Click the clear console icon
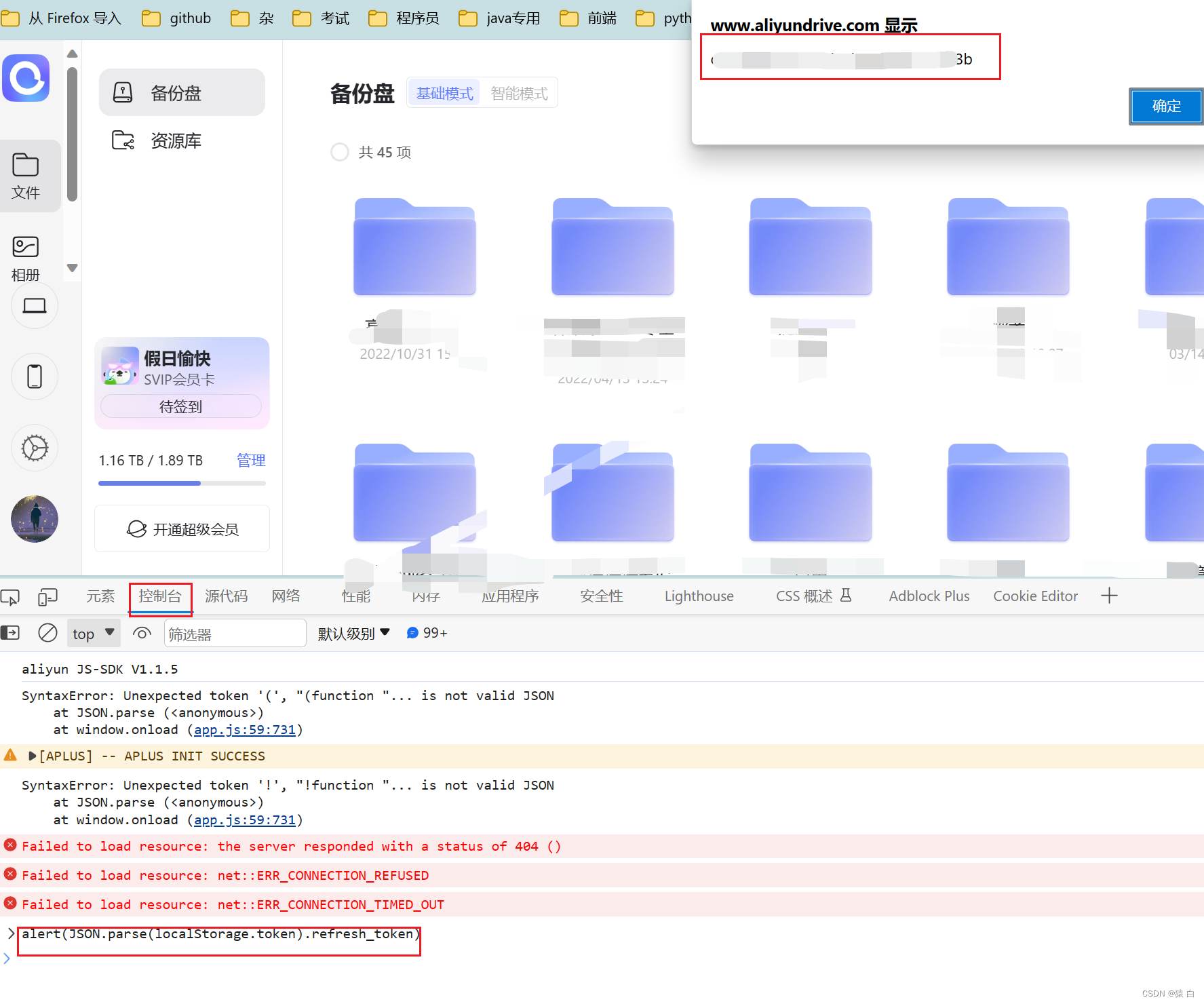 click(47, 633)
